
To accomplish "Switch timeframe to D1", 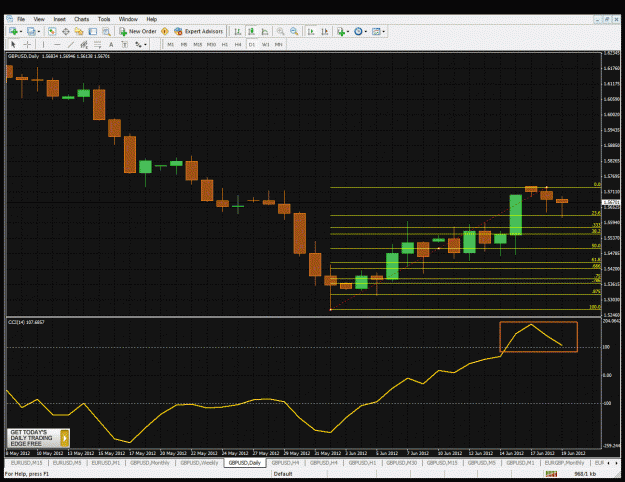I will coord(252,44).
